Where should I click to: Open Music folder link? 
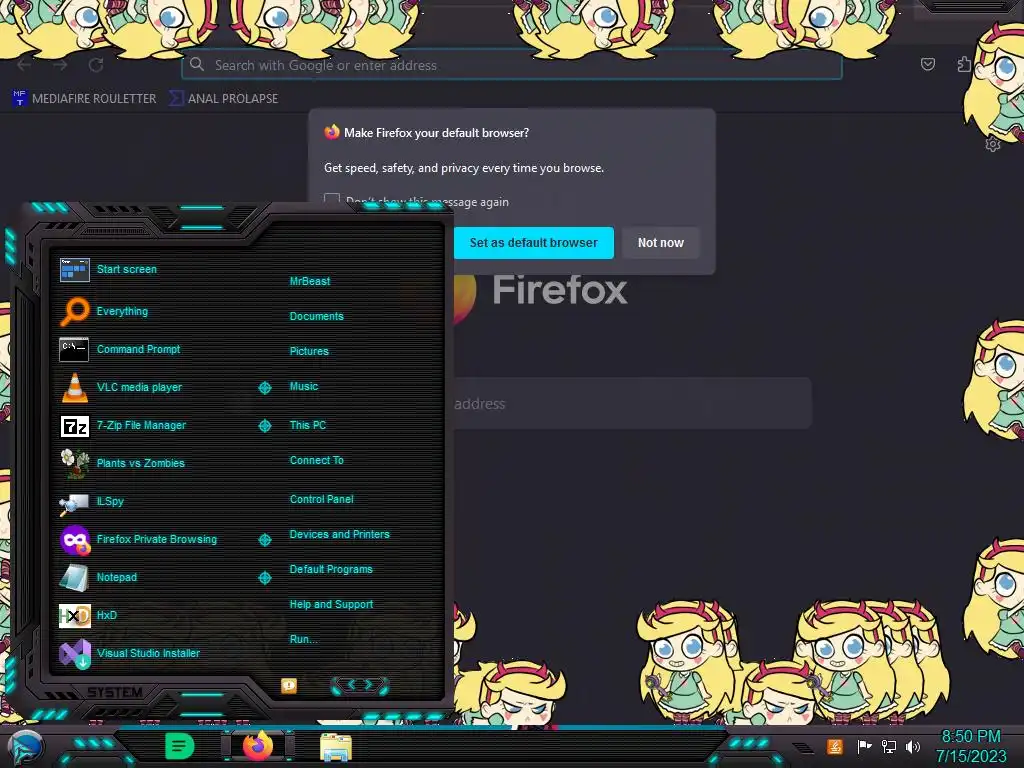[304, 387]
